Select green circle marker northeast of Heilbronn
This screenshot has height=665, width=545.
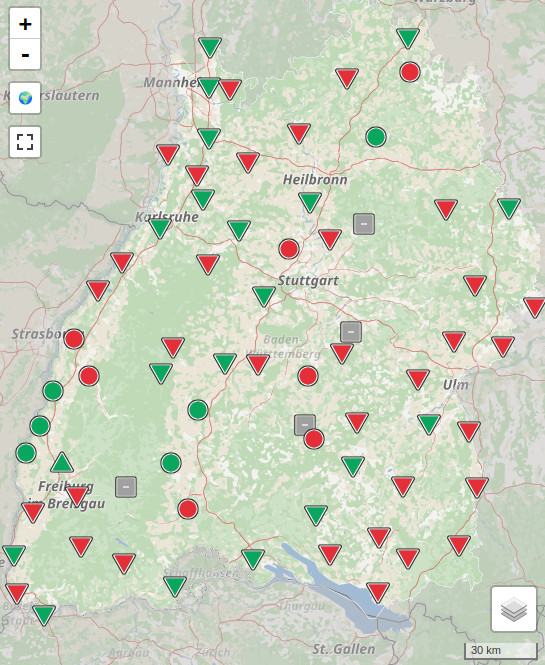376,137
